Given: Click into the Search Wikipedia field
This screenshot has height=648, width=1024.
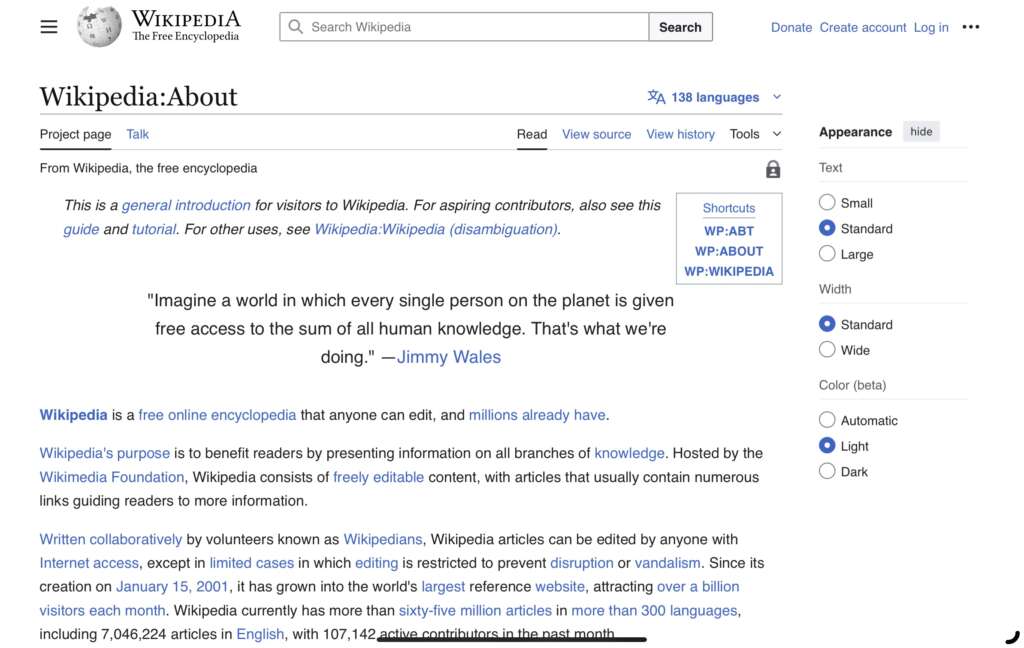Looking at the screenshot, I should point(475,27).
